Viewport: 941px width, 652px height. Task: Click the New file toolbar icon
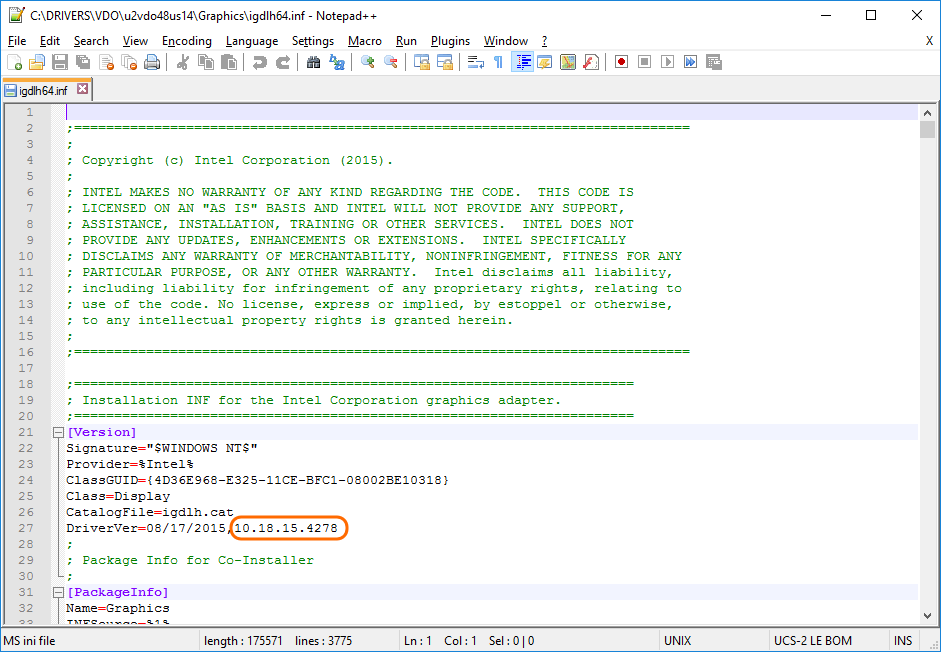click(x=14, y=62)
